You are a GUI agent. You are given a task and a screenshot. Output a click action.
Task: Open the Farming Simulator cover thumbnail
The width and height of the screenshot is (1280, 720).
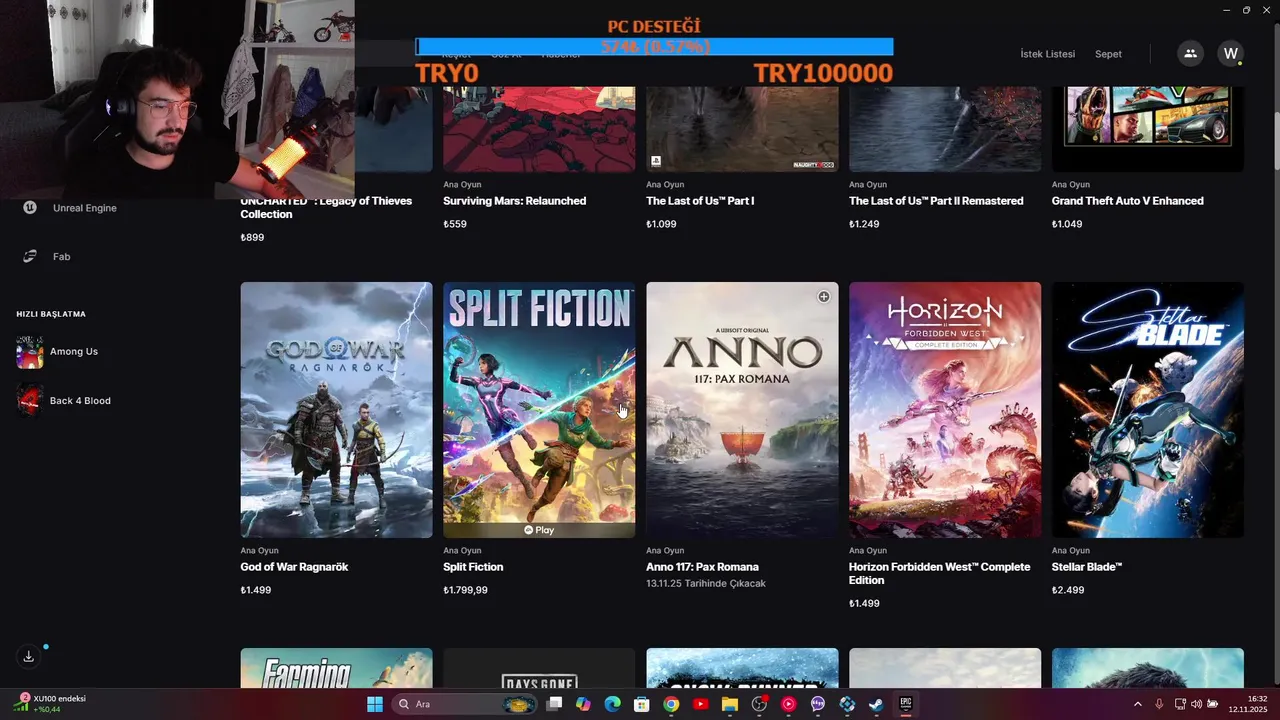(x=336, y=668)
